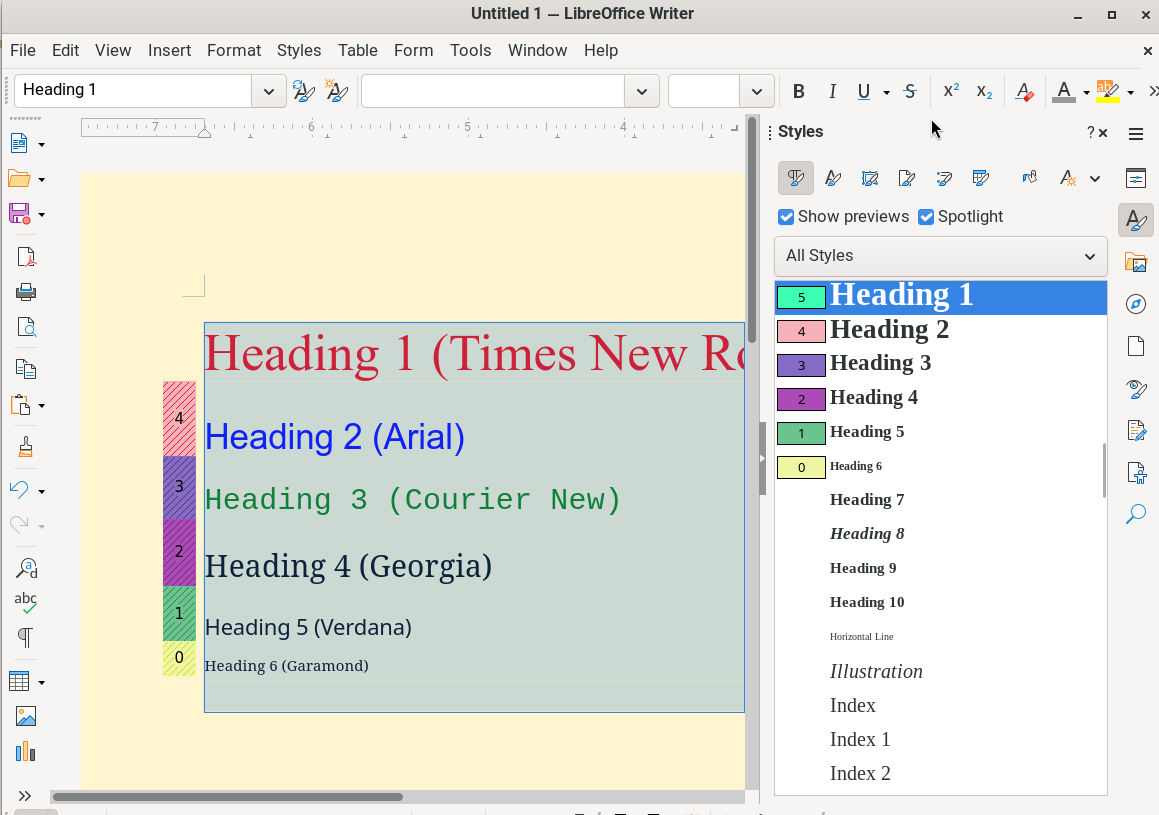Apply Italic formatting

pyautogui.click(x=832, y=91)
